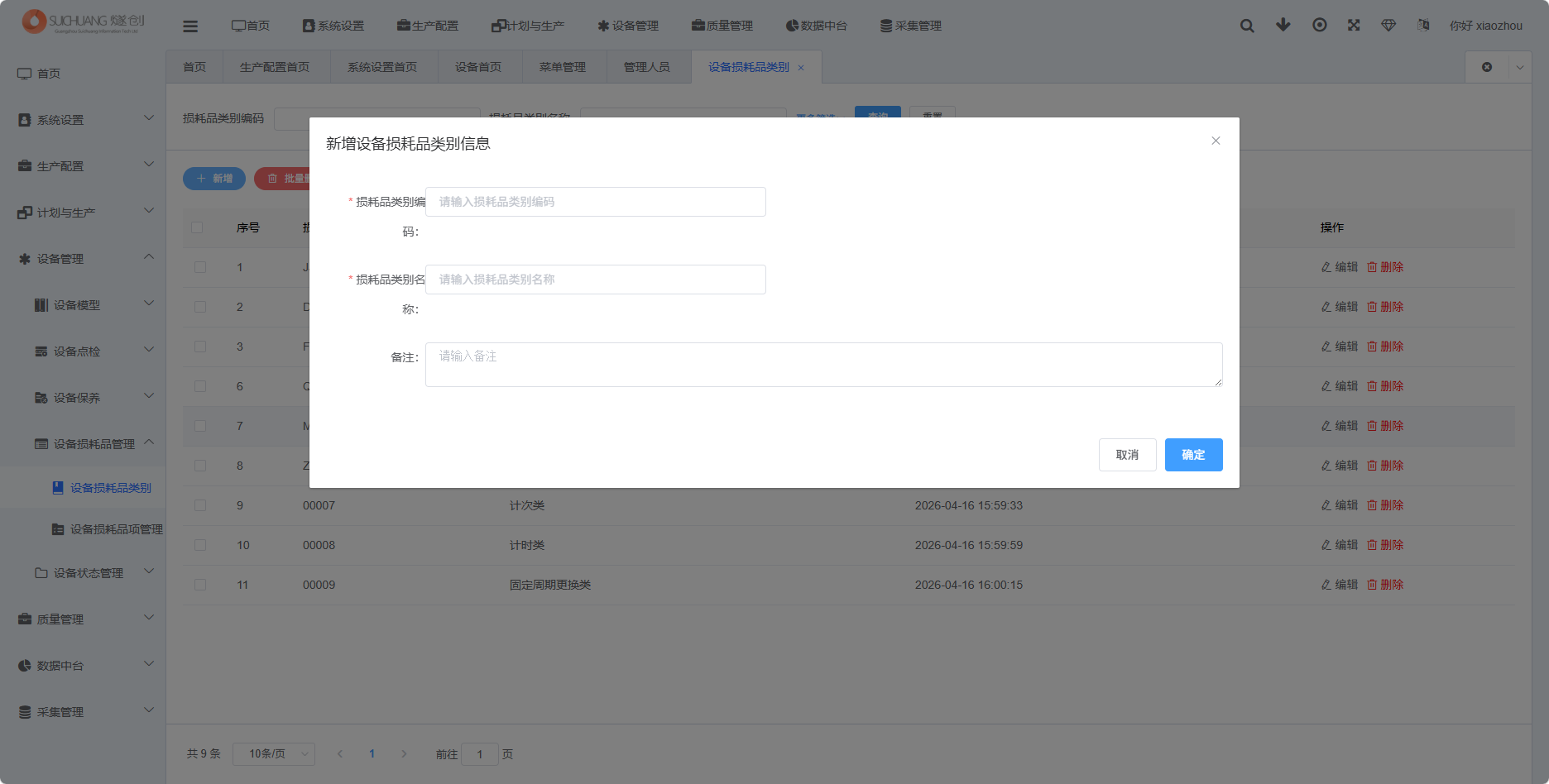Open the tab list dropdown arrow
This screenshot has height=784, width=1549.
pyautogui.click(x=1520, y=67)
